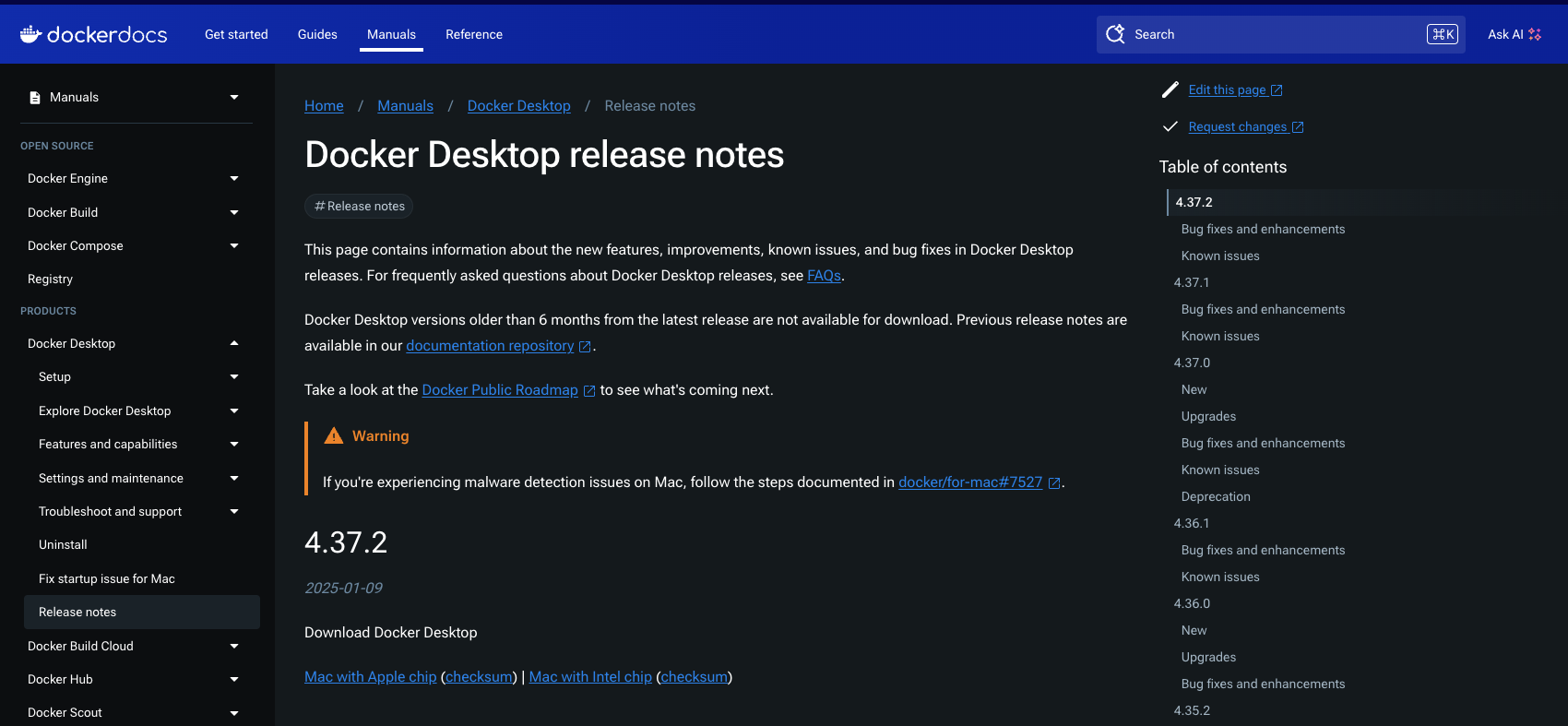Open checksum link for Intel chip

(x=695, y=677)
